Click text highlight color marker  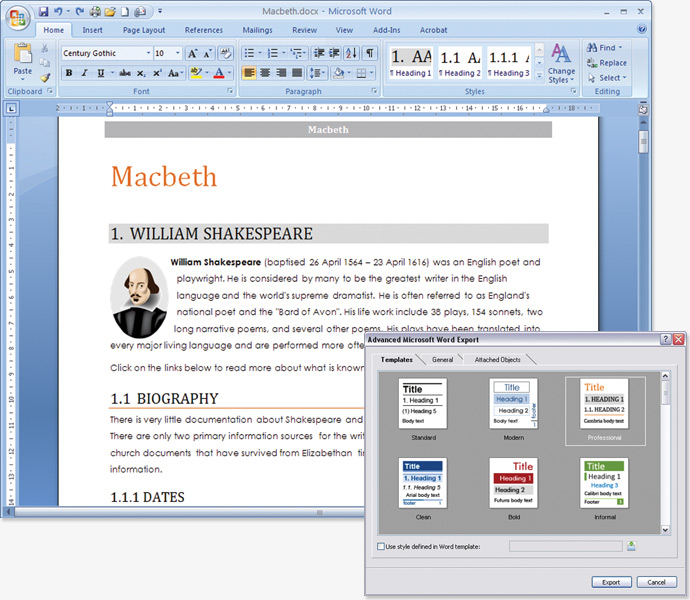(196, 73)
